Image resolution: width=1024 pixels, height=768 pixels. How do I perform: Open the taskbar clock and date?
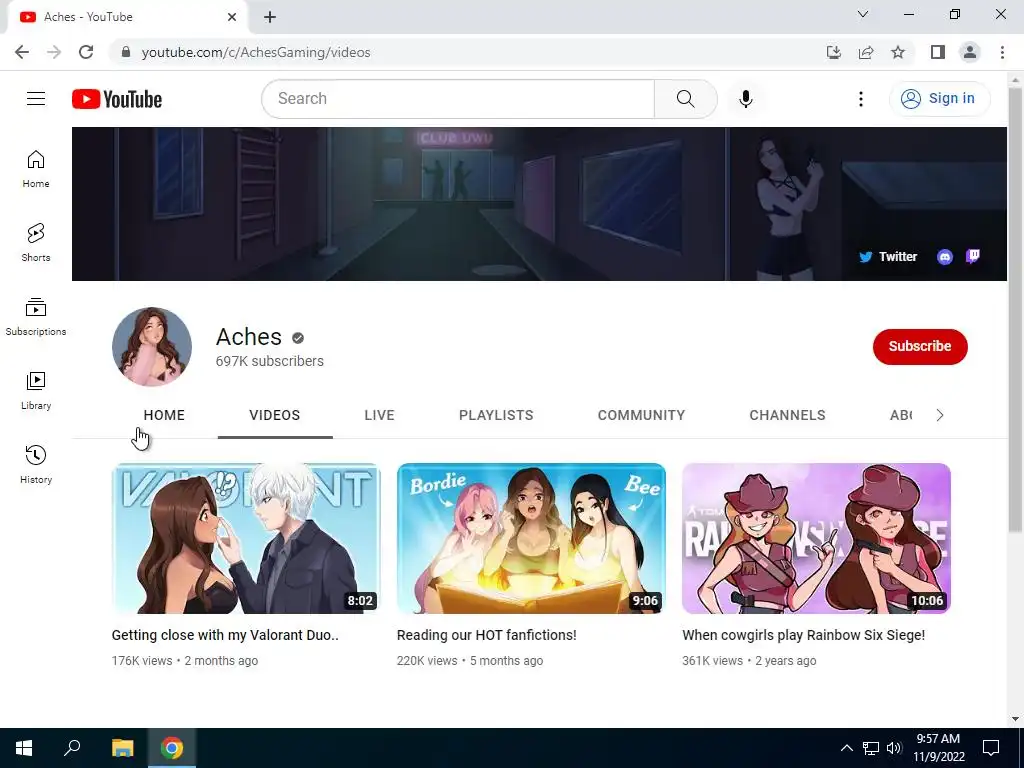[x=938, y=748]
